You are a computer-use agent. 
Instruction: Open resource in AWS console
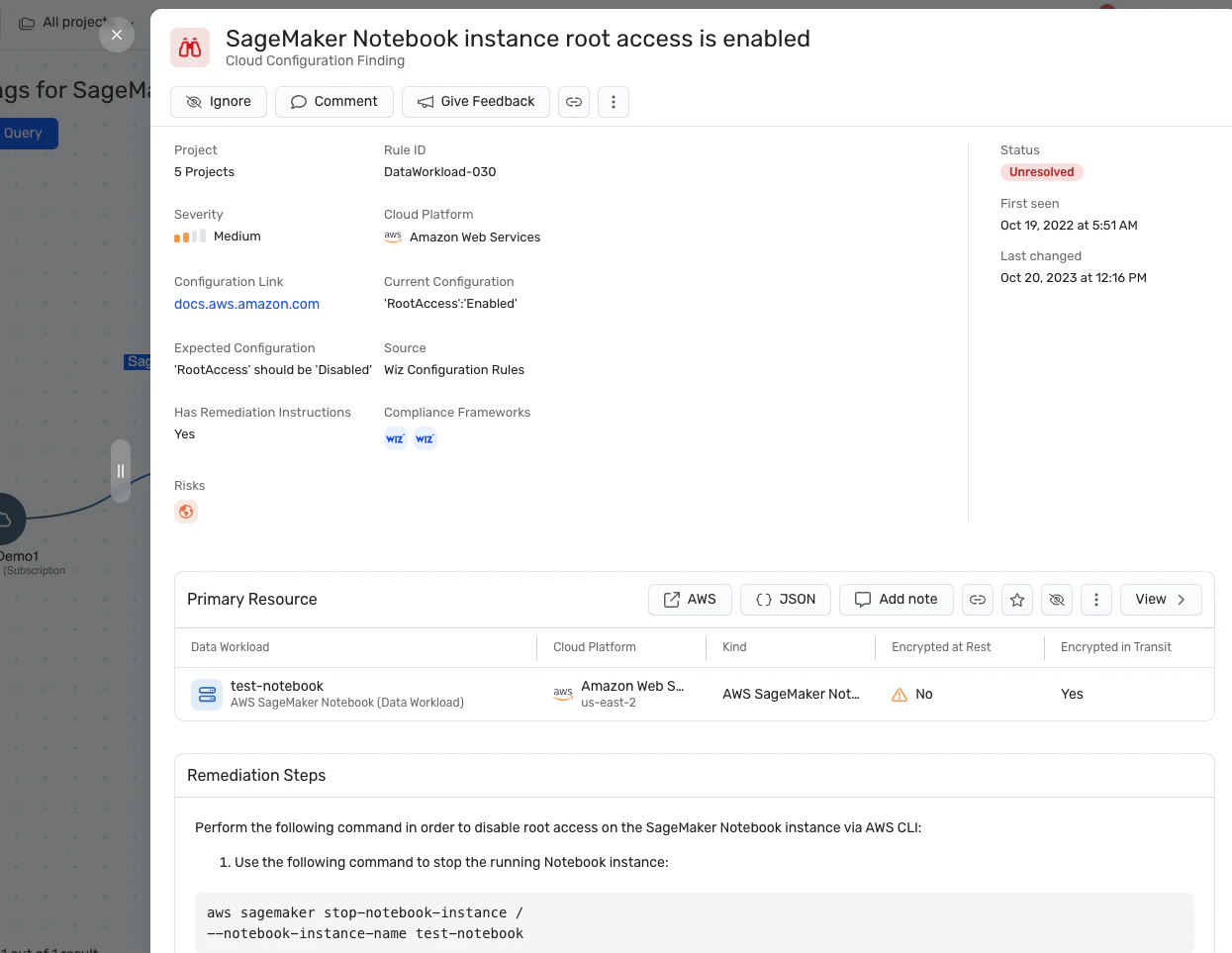click(x=690, y=600)
